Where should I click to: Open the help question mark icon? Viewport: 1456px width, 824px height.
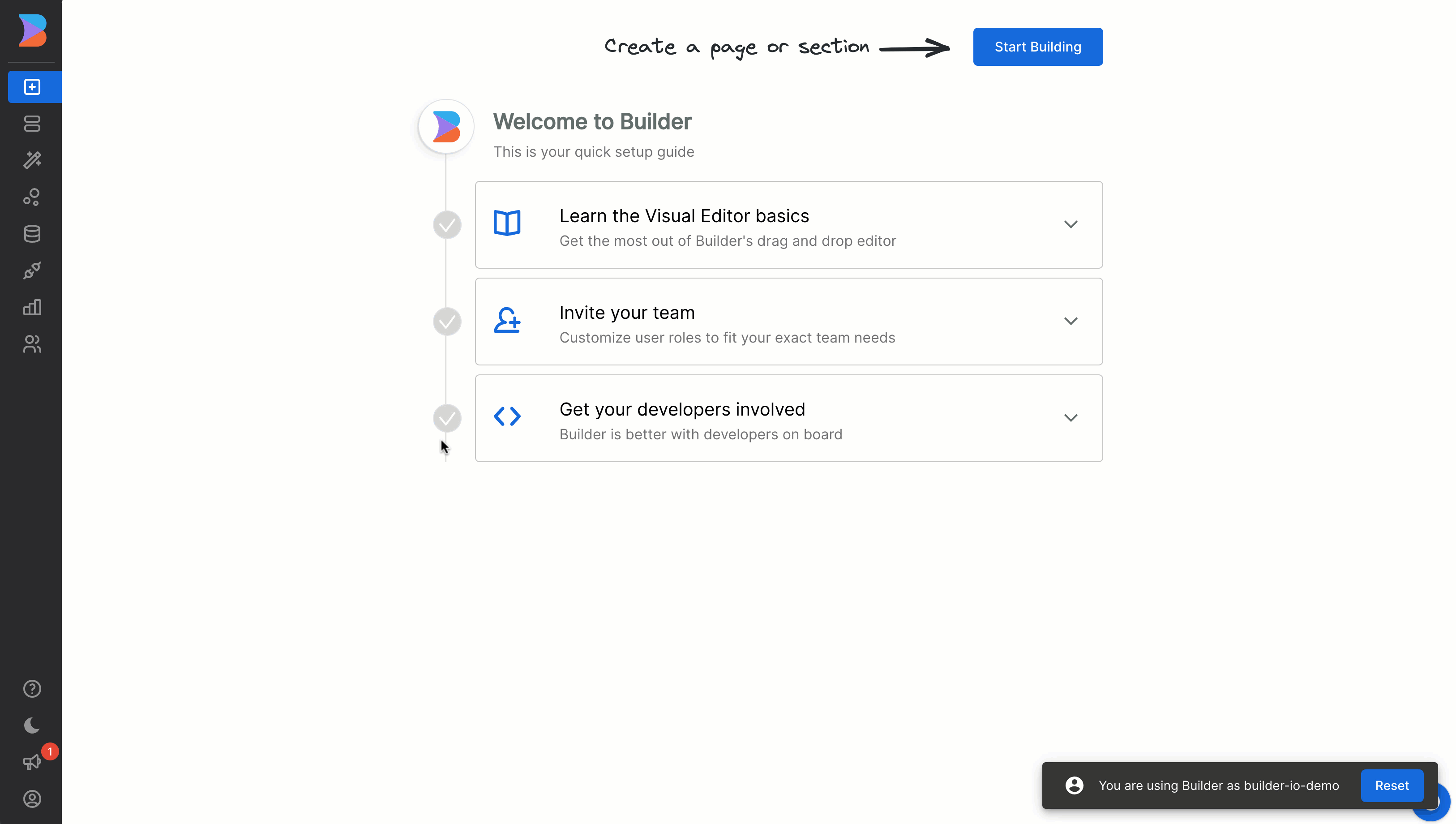click(32, 689)
